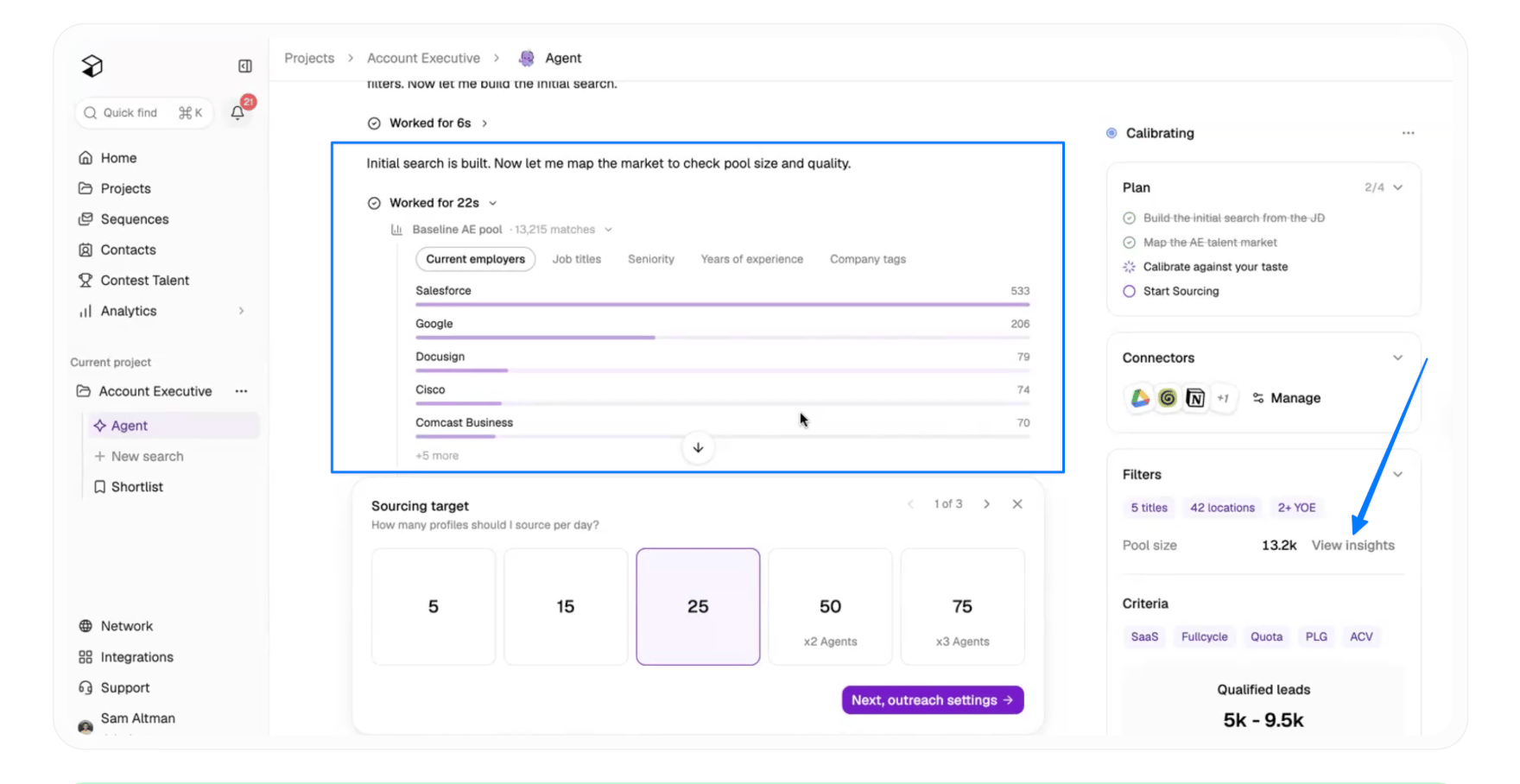Close the Sourcing target card
Screen dimensions: 1520x784
click(x=1017, y=504)
